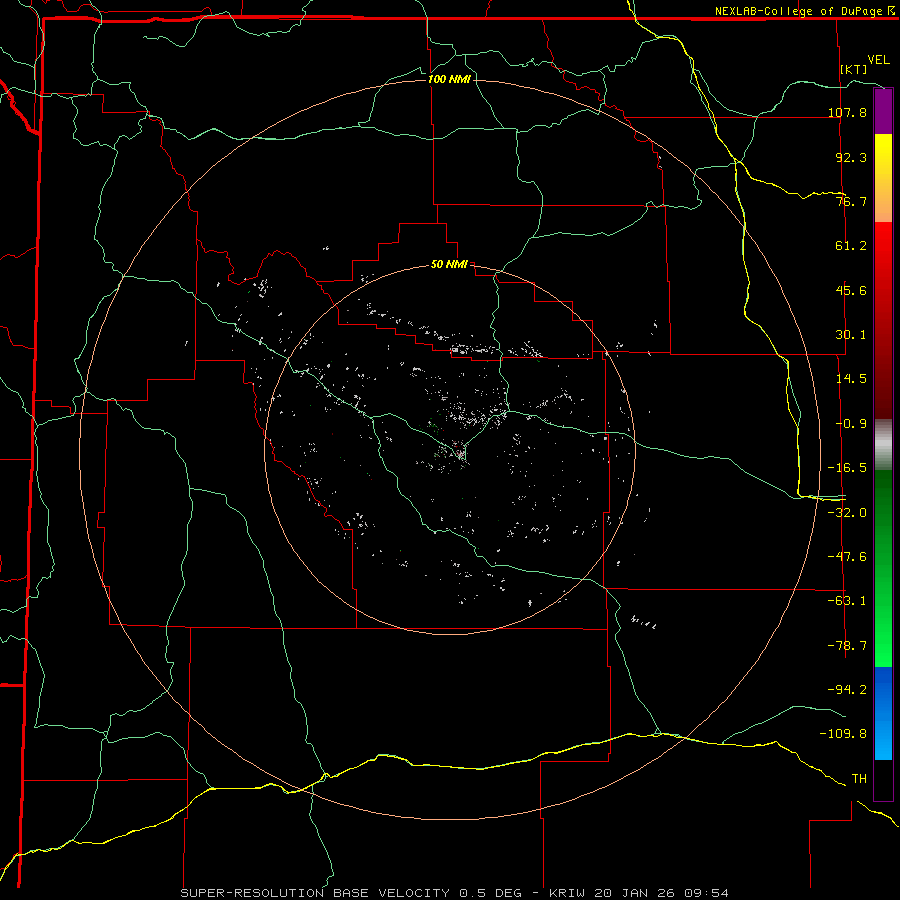Click the 30.1 velocity legend value
900x900 pixels.
[851, 335]
